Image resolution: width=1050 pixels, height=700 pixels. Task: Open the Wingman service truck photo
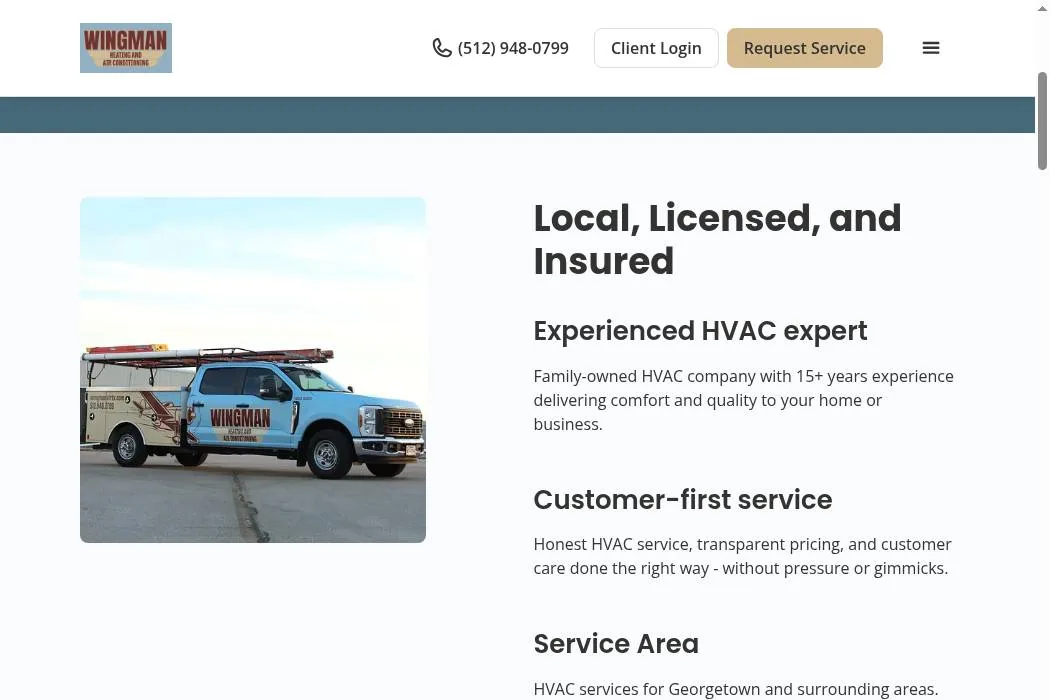point(253,370)
